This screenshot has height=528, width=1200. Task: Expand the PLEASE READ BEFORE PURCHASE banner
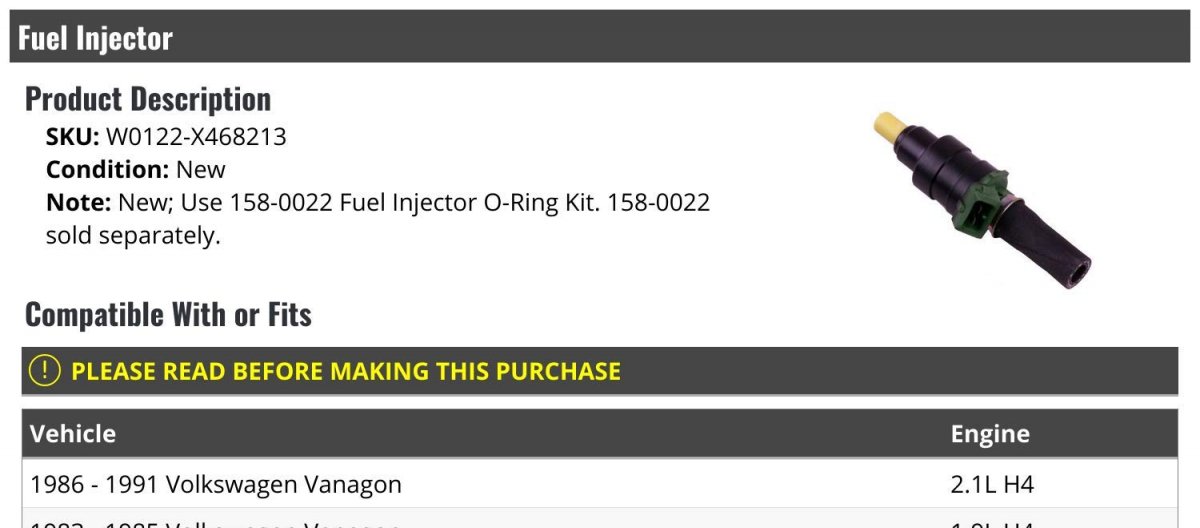(346, 372)
